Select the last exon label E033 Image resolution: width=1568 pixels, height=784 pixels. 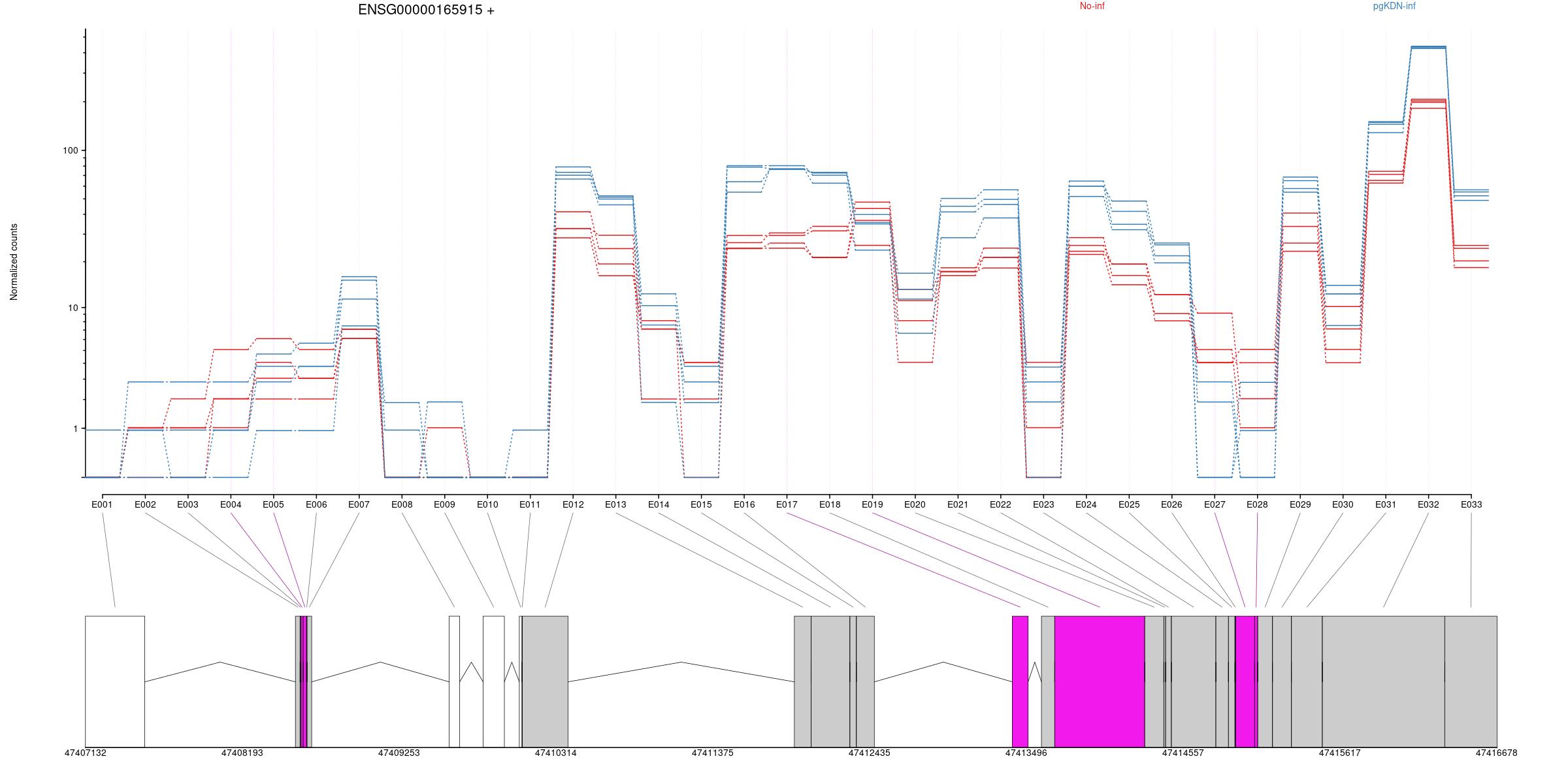[x=1471, y=504]
